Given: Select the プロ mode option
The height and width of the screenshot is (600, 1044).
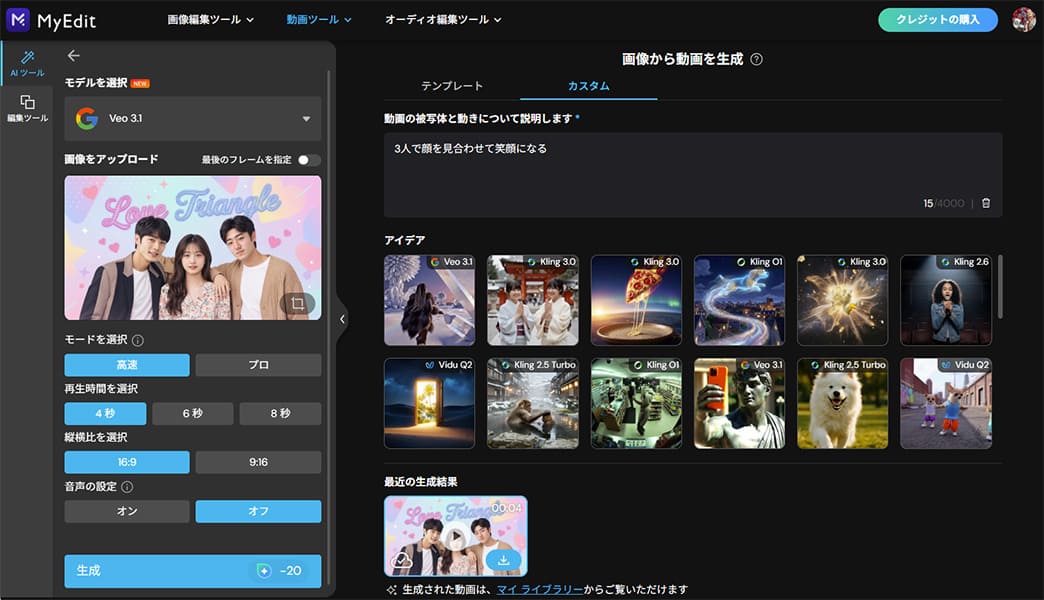Looking at the screenshot, I should tap(258, 365).
